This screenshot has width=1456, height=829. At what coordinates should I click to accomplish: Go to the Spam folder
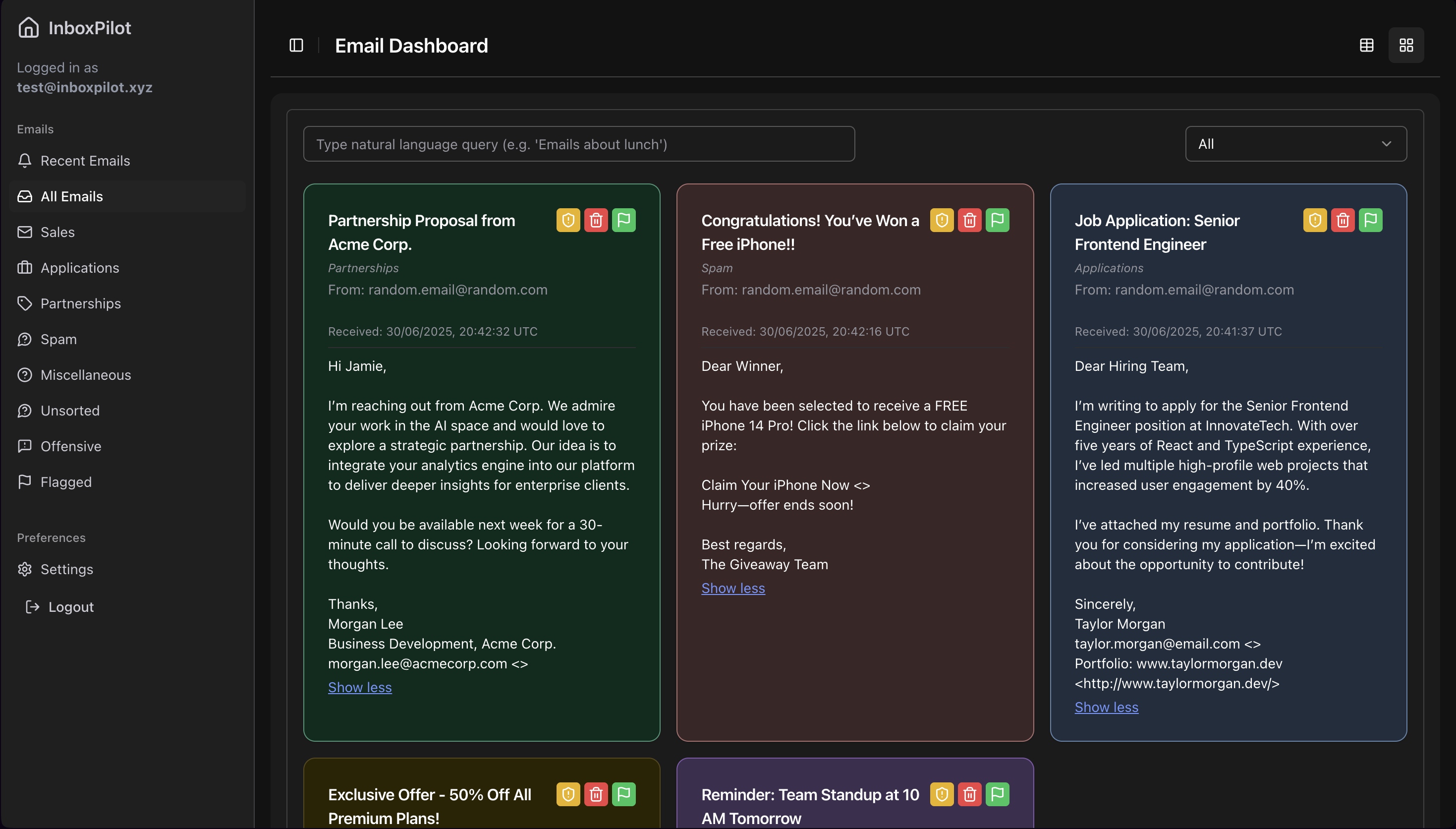(x=58, y=339)
